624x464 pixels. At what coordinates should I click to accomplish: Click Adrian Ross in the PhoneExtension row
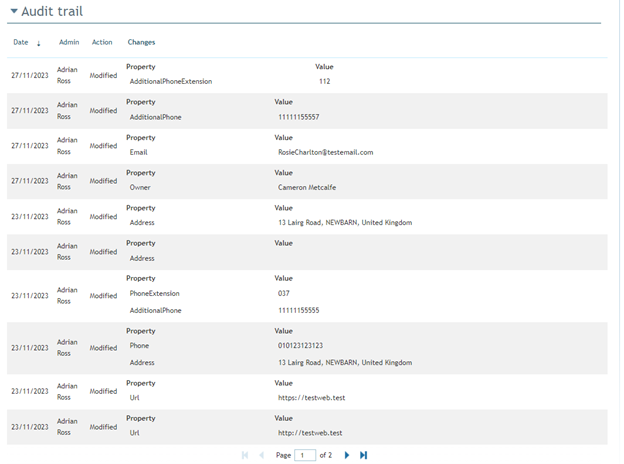[x=67, y=295]
